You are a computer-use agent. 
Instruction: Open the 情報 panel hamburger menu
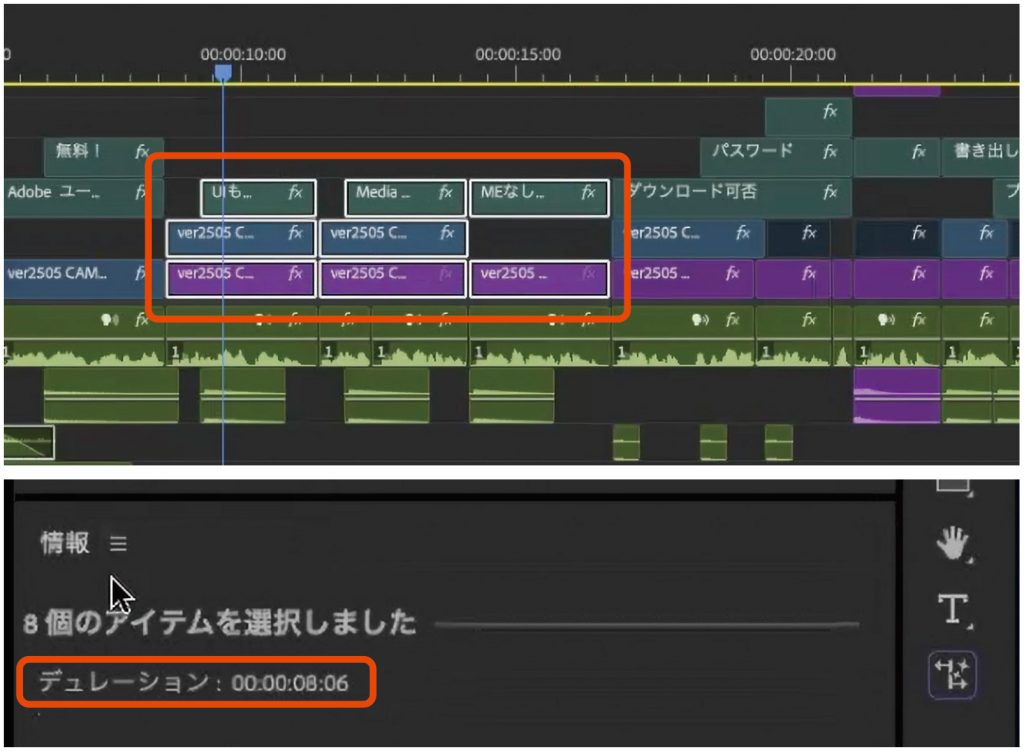(x=119, y=544)
